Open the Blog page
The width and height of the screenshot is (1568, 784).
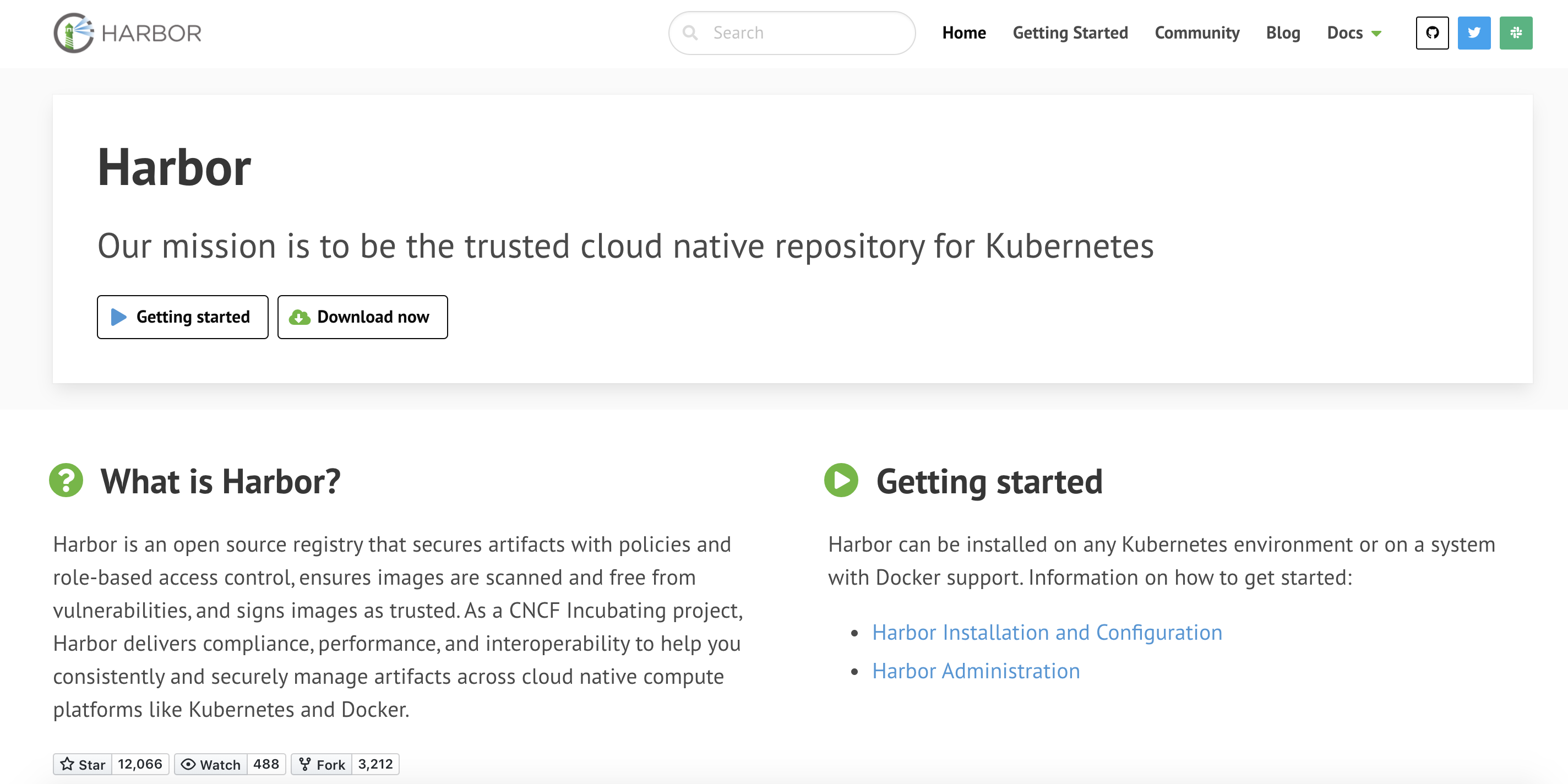1282,33
